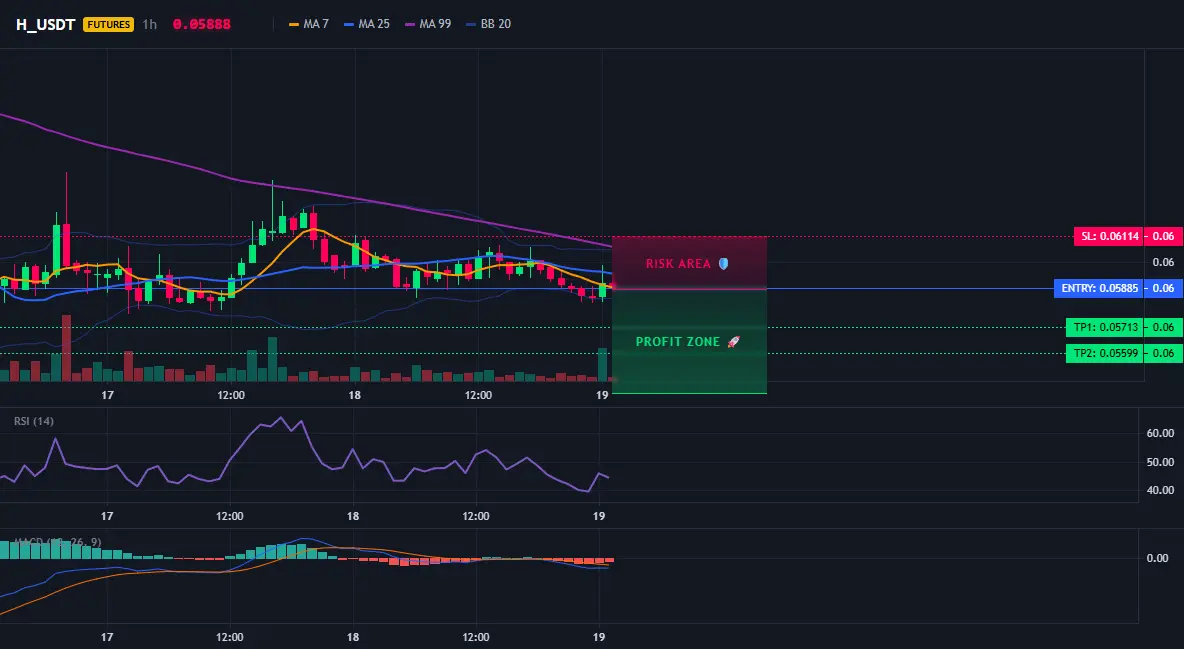Click the latest tall green volume bar
This screenshot has width=1184, height=649.
click(x=603, y=364)
